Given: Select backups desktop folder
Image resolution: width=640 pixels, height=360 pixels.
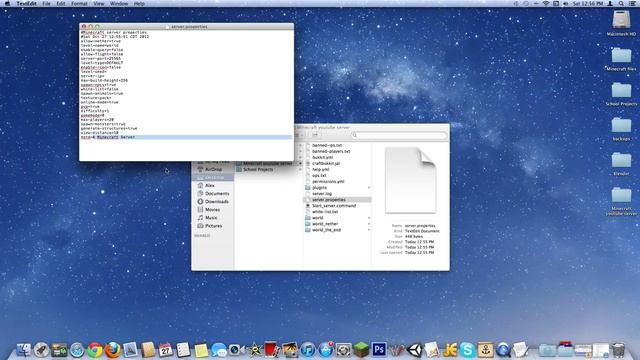Looking at the screenshot, I should tap(621, 128).
